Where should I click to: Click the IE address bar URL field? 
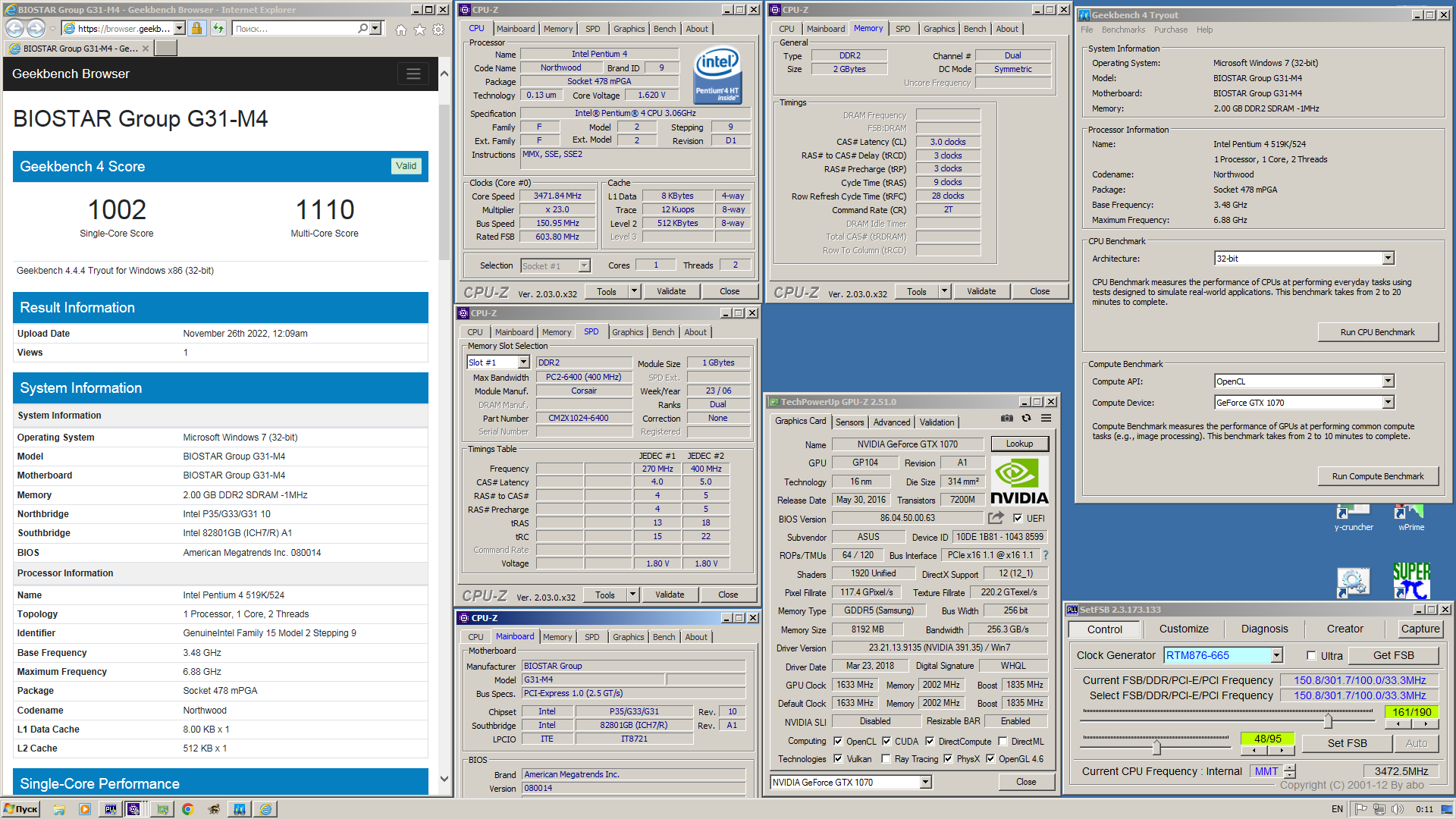123,28
